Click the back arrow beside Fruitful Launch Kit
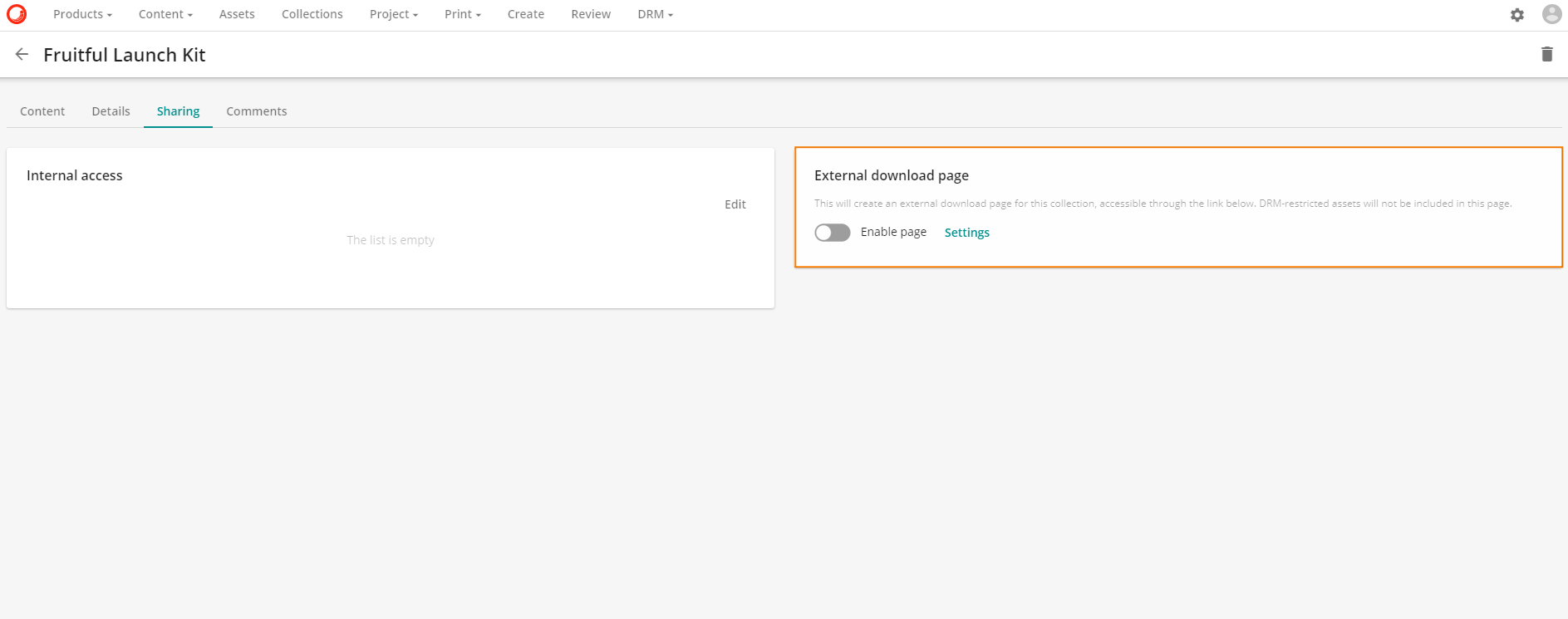Image resolution: width=1568 pixels, height=619 pixels. [x=22, y=55]
